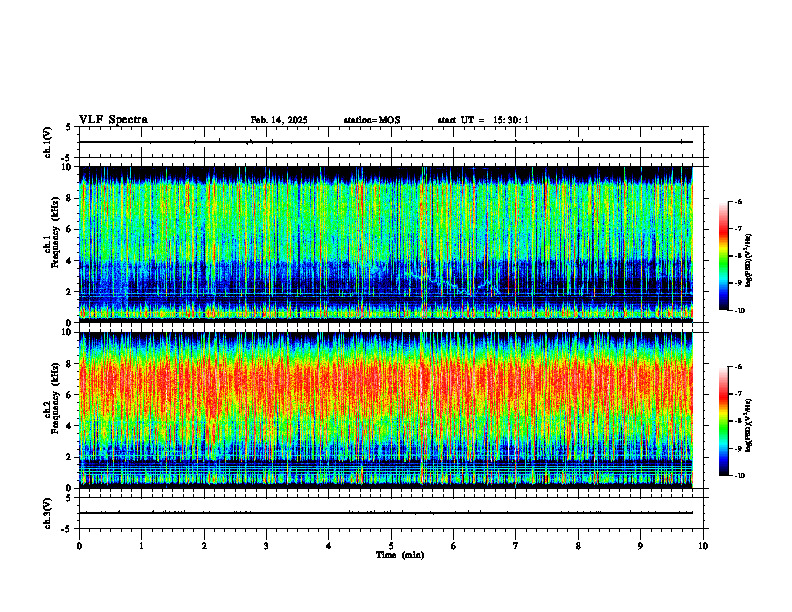The height and width of the screenshot is (612, 792).
Task: Click the ch.2 spectrogram color scale bar
Action: click(723, 421)
